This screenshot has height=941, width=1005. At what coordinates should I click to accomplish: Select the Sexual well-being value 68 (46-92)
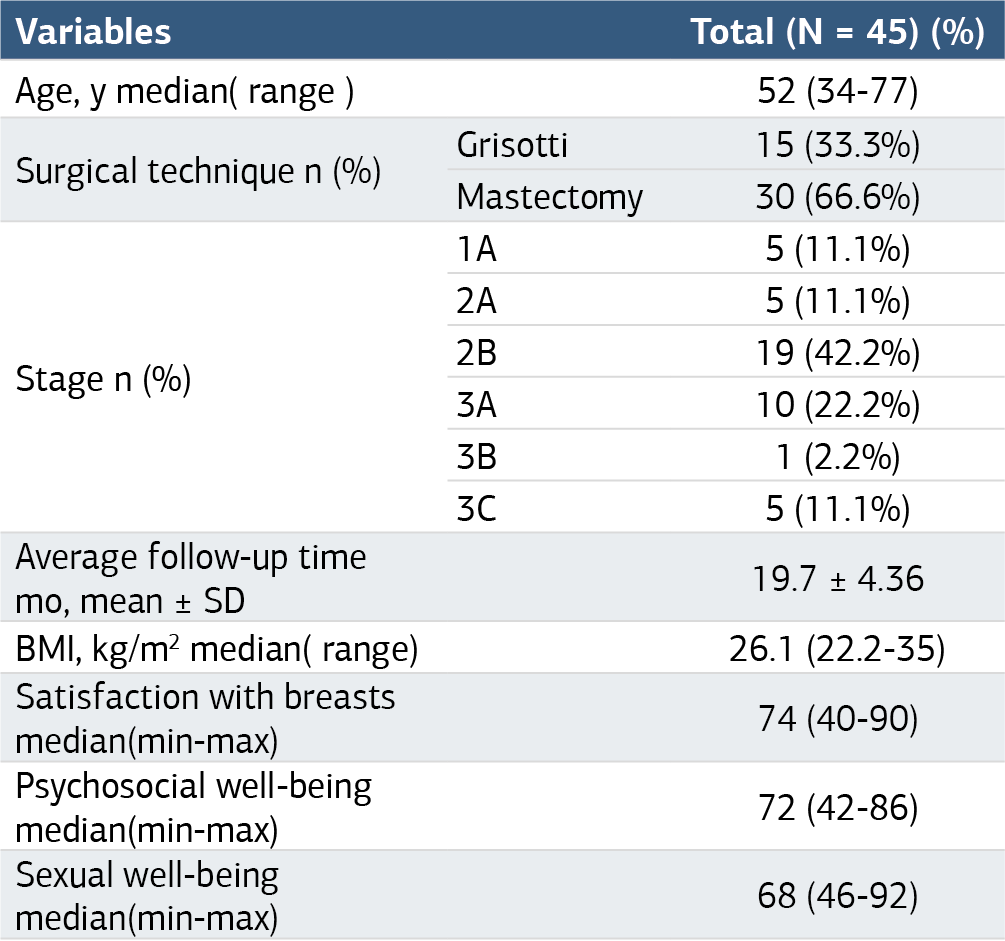(838, 896)
